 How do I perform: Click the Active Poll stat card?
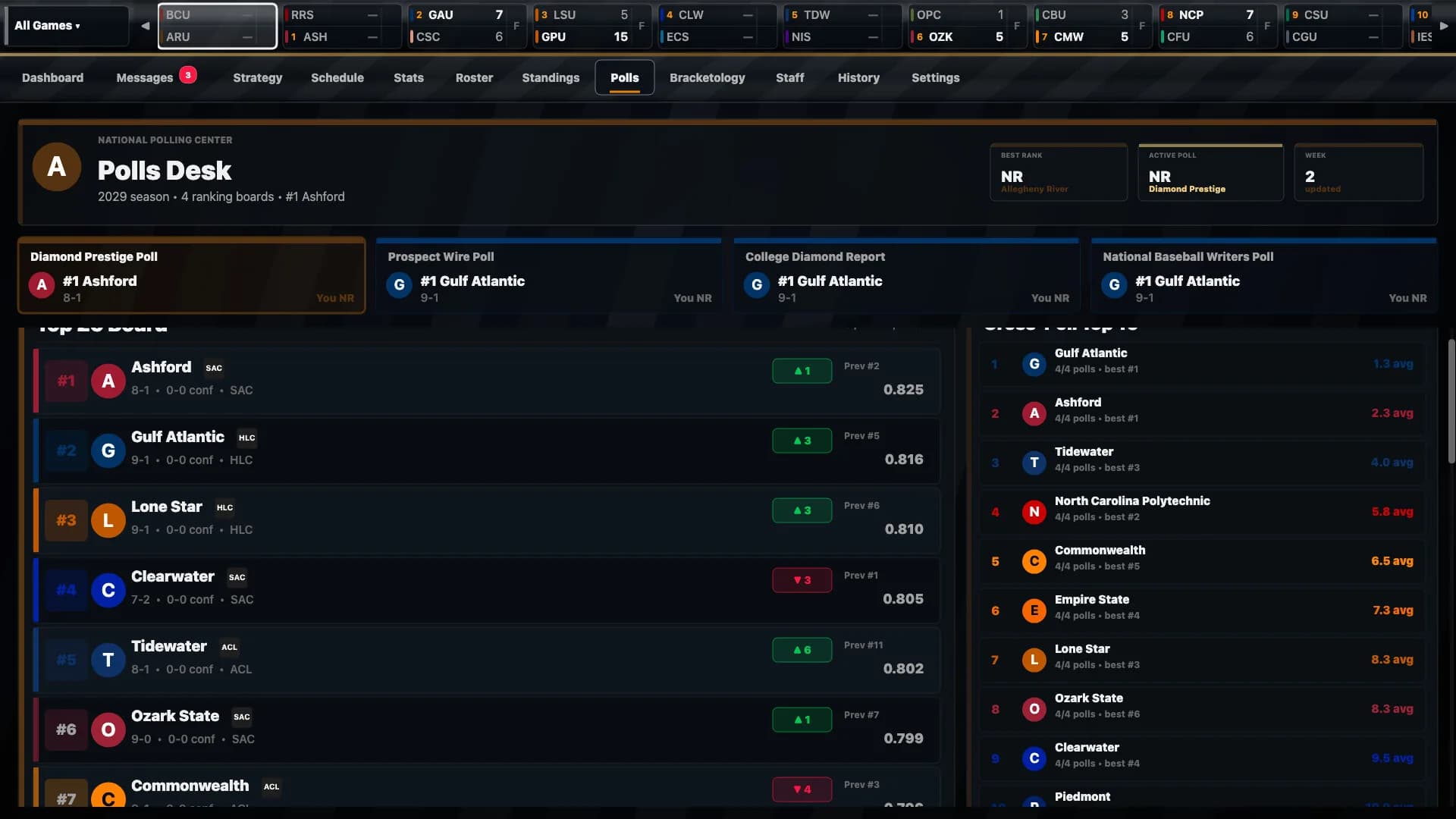click(1210, 172)
